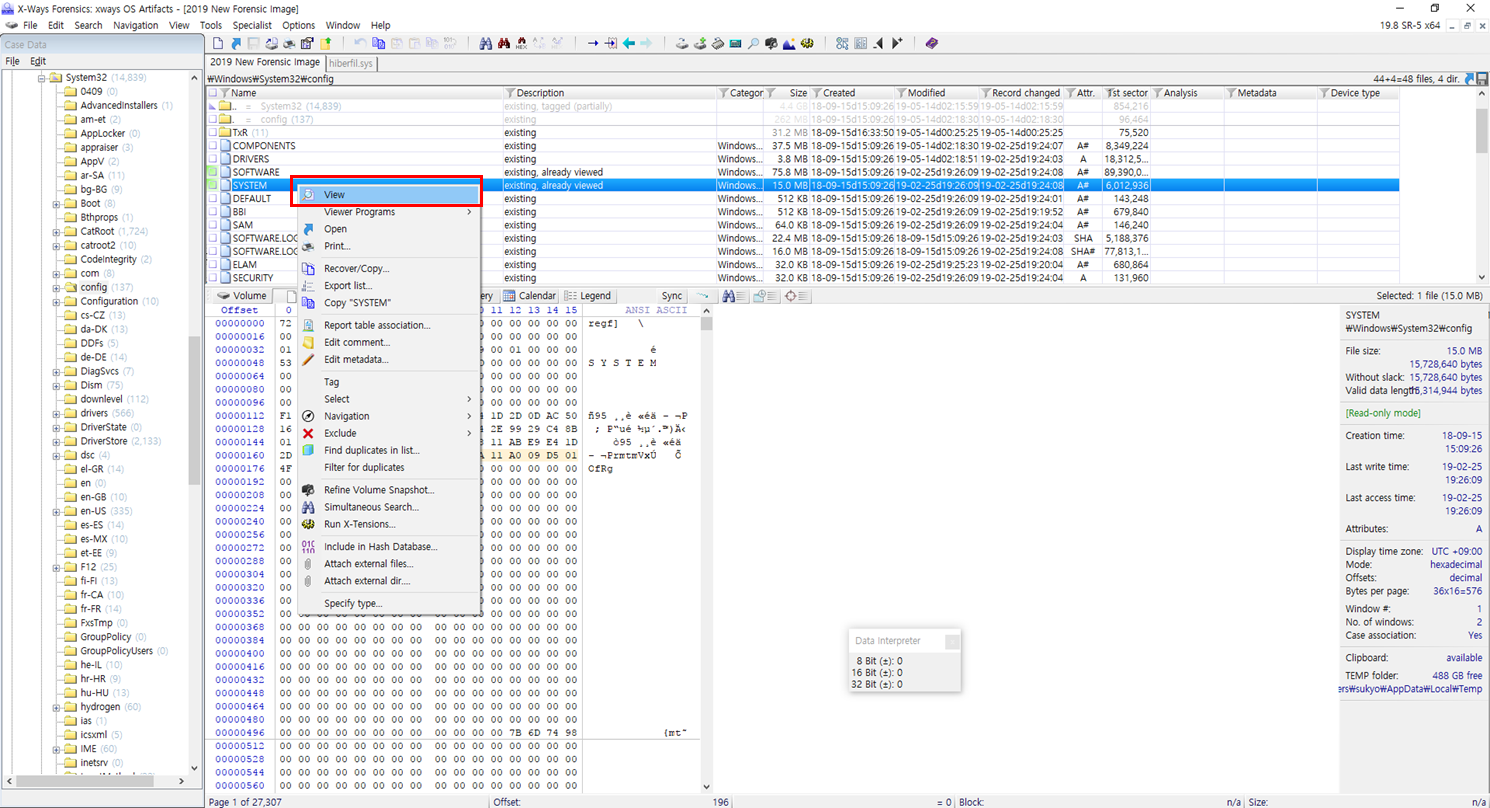Image resolution: width=1490 pixels, height=808 pixels.
Task: Click the Find Hex Values icon
Action: (x=521, y=44)
